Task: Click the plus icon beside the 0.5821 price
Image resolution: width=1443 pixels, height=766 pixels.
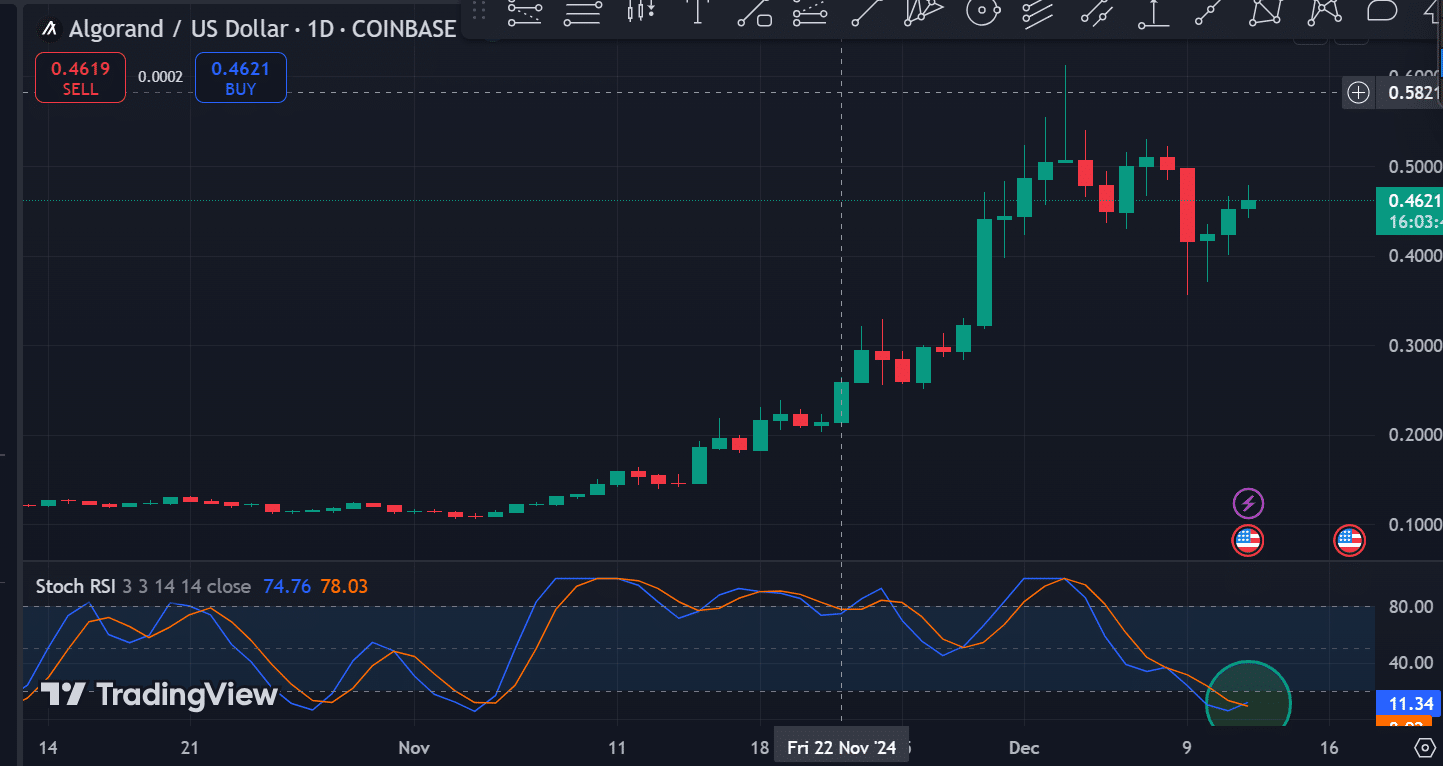Action: 1358,93
